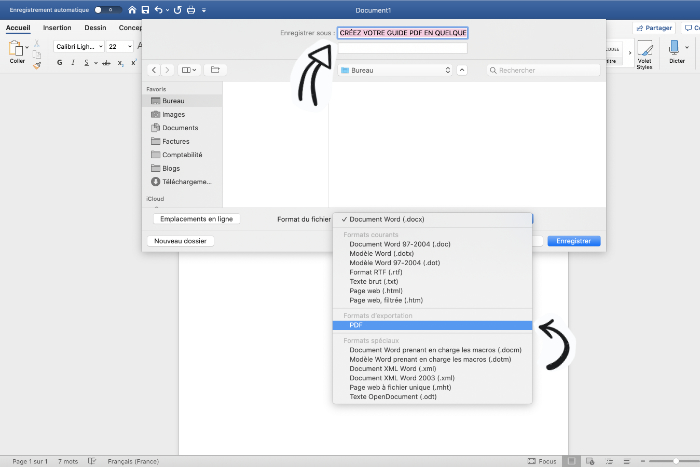The width and height of the screenshot is (700, 467).
Task: Click the Emplacements en ligne button
Action: (196, 218)
